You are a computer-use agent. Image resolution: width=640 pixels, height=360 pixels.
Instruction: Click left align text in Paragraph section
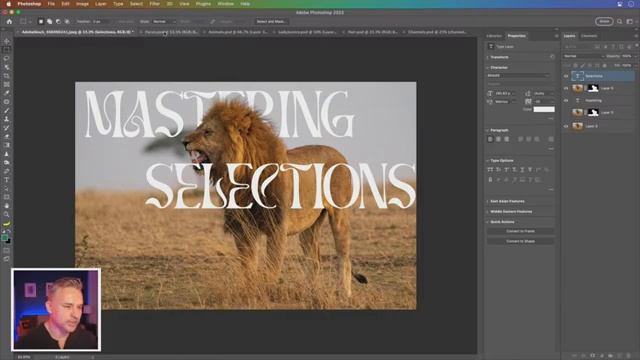tap(490, 139)
